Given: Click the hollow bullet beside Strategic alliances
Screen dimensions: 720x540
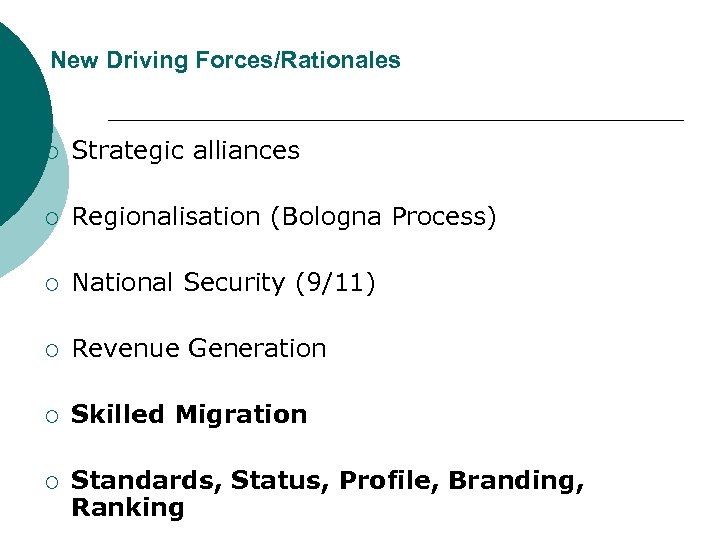Looking at the screenshot, I should (x=53, y=152).
